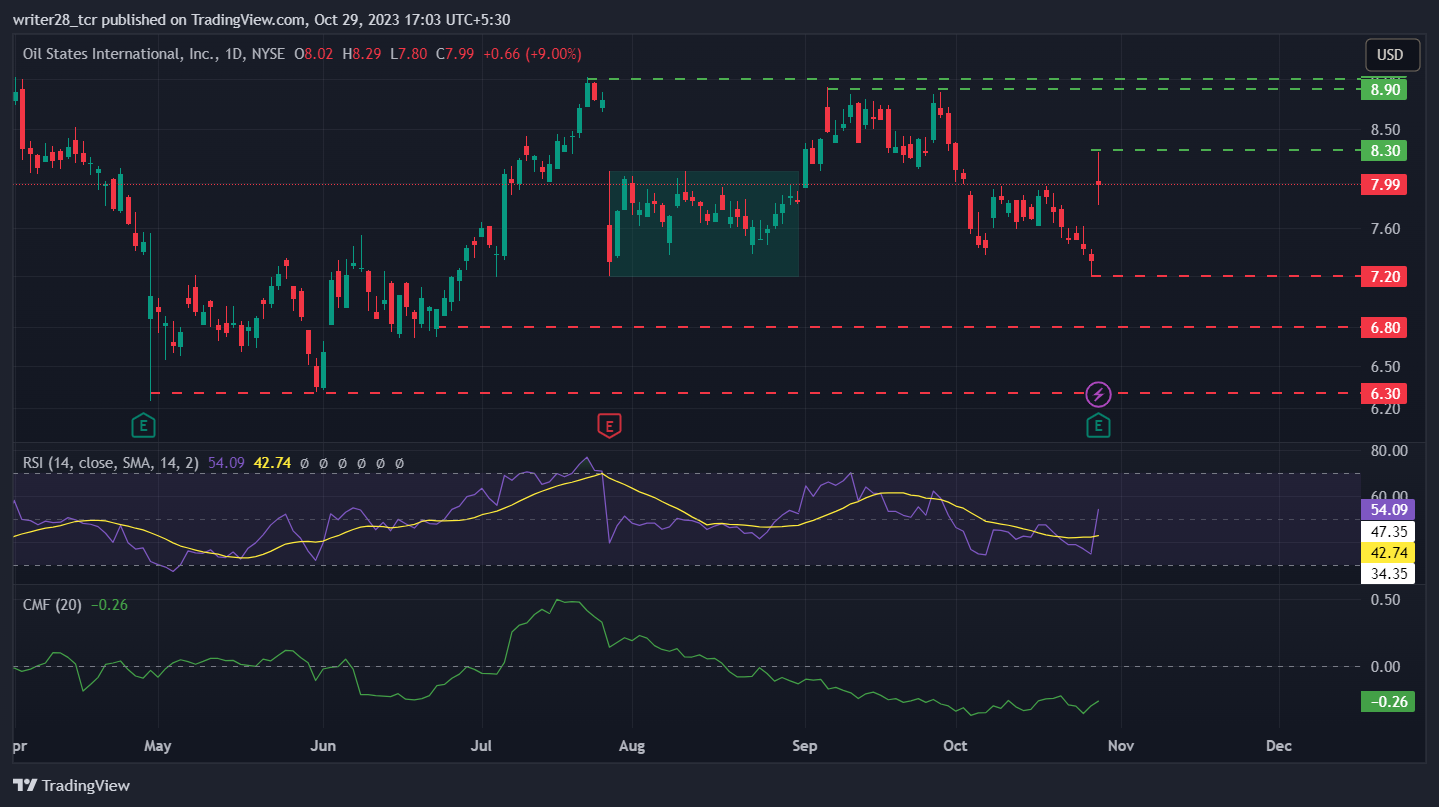Click the 6.50 price axis tick
Screen dimensions: 1439x807
click(x=1385, y=366)
